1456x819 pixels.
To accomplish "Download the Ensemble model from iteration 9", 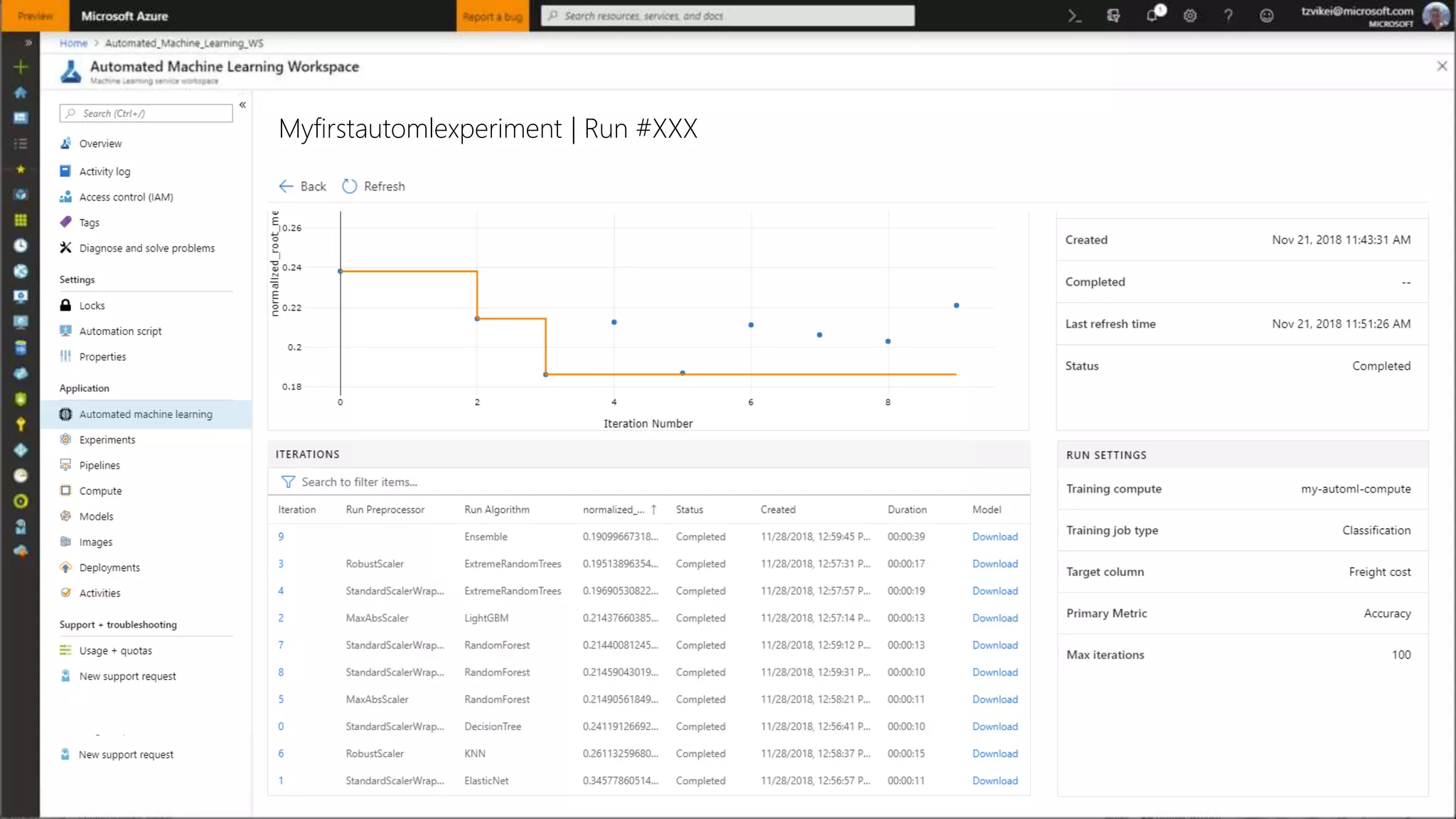I will click(x=995, y=537).
